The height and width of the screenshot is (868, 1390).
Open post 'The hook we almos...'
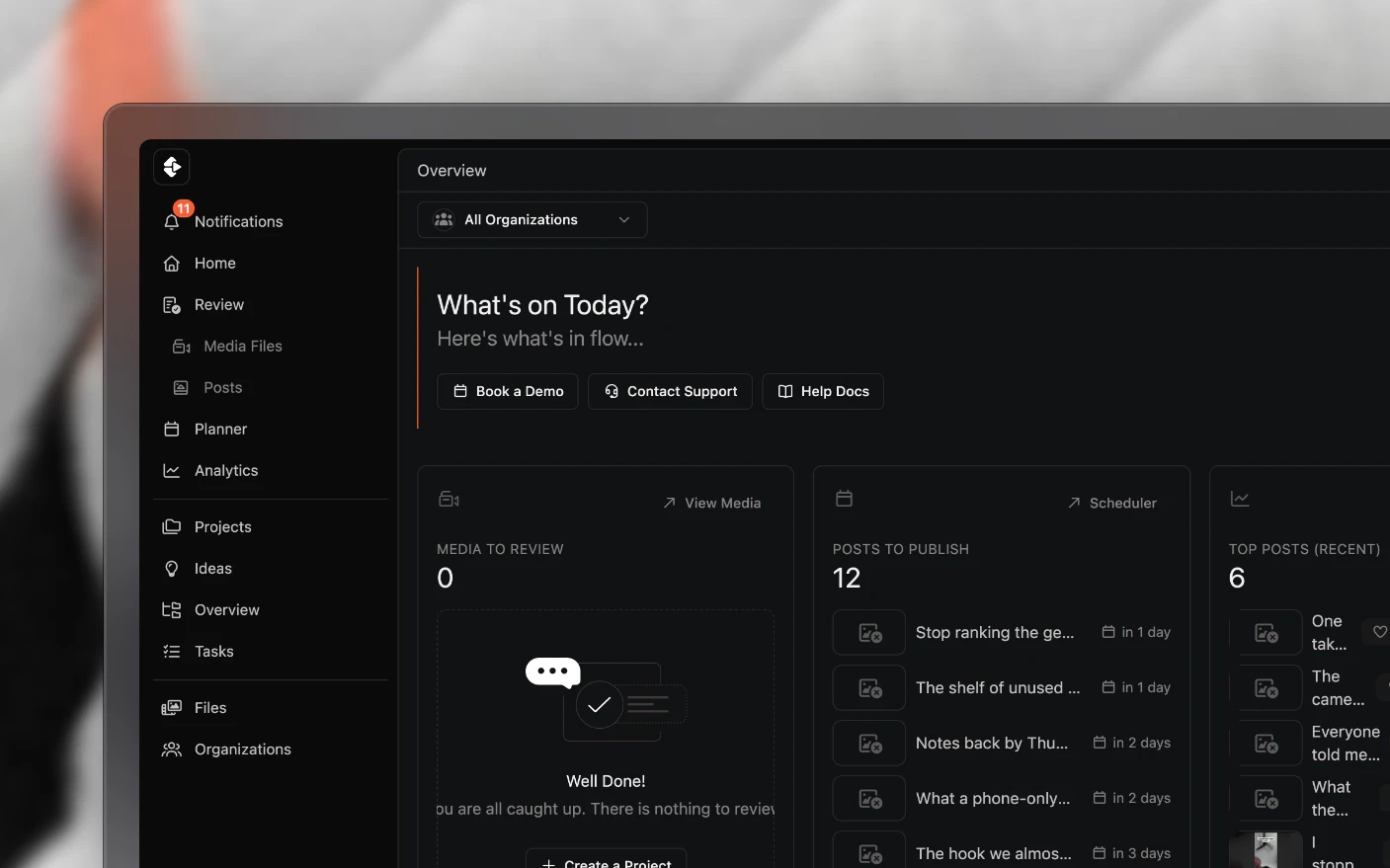(994, 854)
